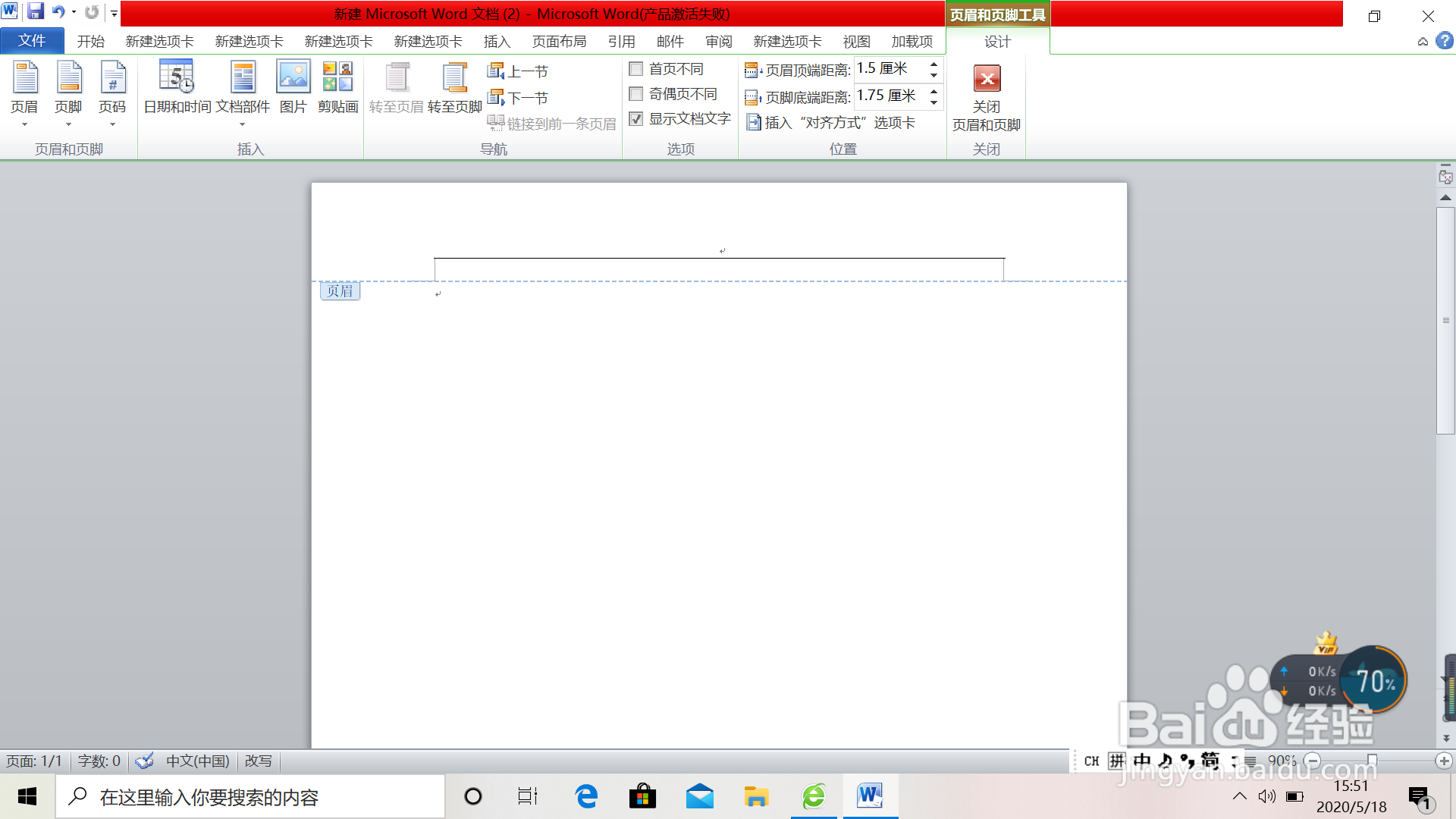Click 转至页脚 go to footer
The height and width of the screenshot is (819, 1456).
click(x=454, y=87)
